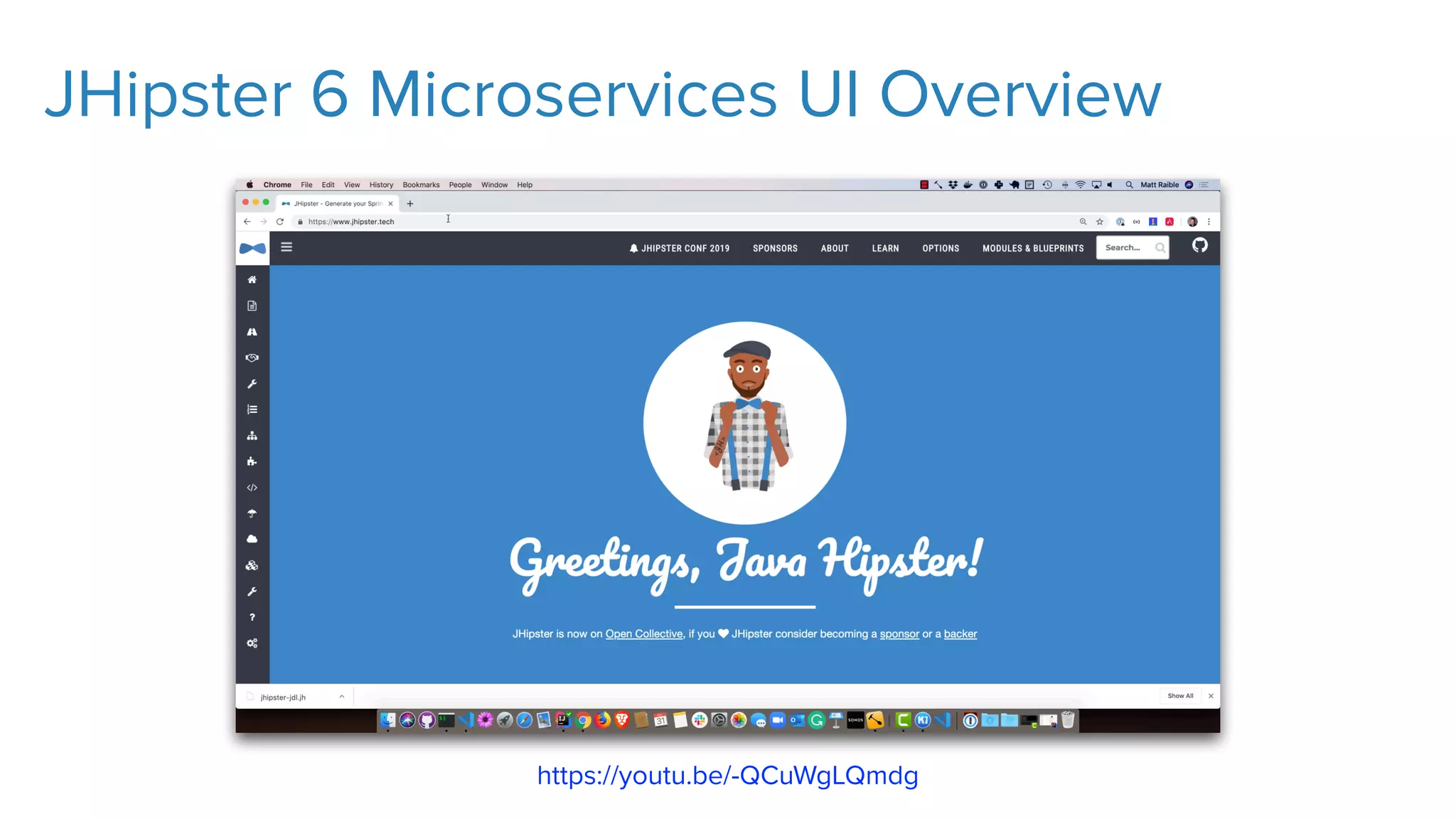Image resolution: width=1456 pixels, height=819 pixels.
Task: Open the Options nav item
Action: point(941,248)
